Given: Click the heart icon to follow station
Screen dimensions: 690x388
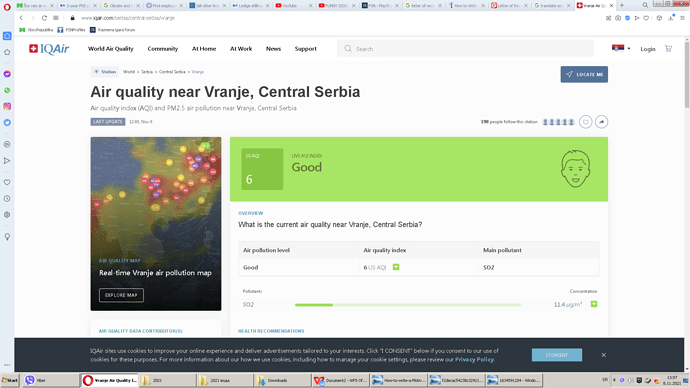Looking at the screenshot, I should pyautogui.click(x=585, y=122).
